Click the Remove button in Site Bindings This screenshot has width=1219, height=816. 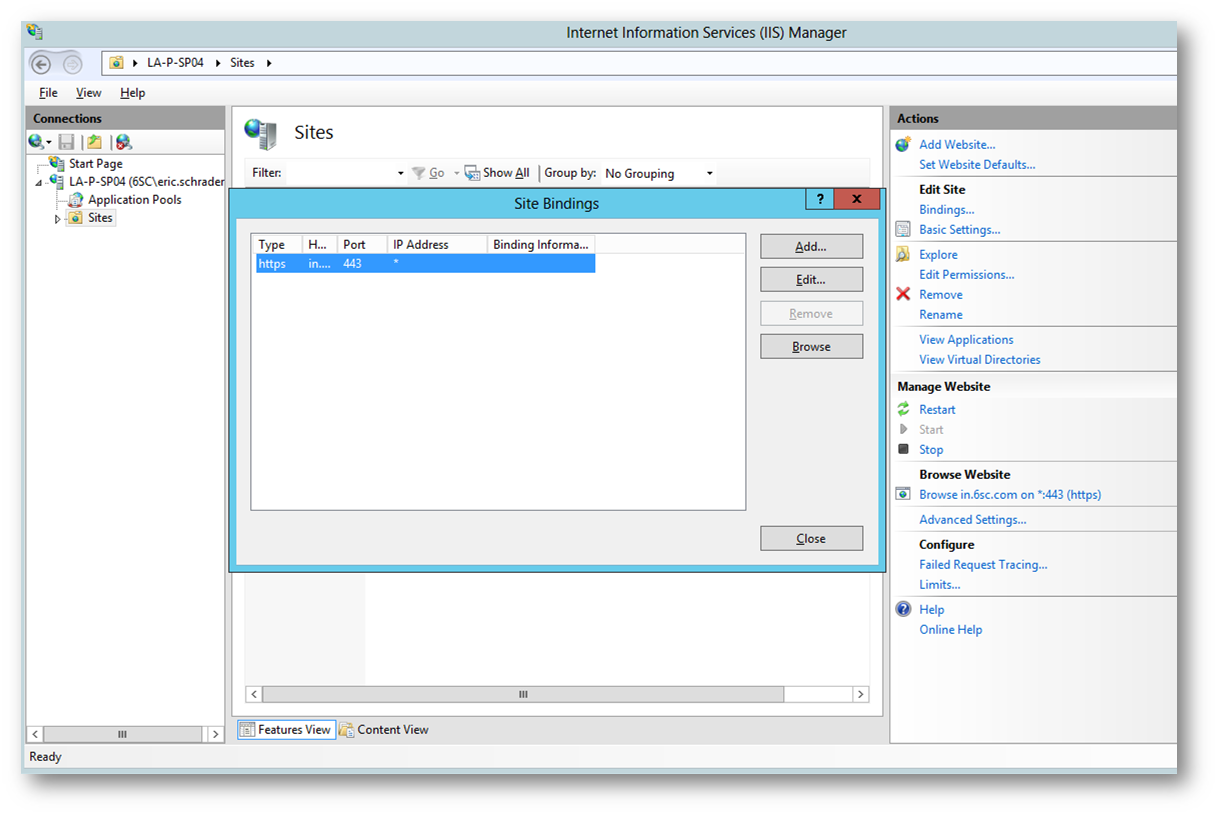pyautogui.click(x=811, y=313)
